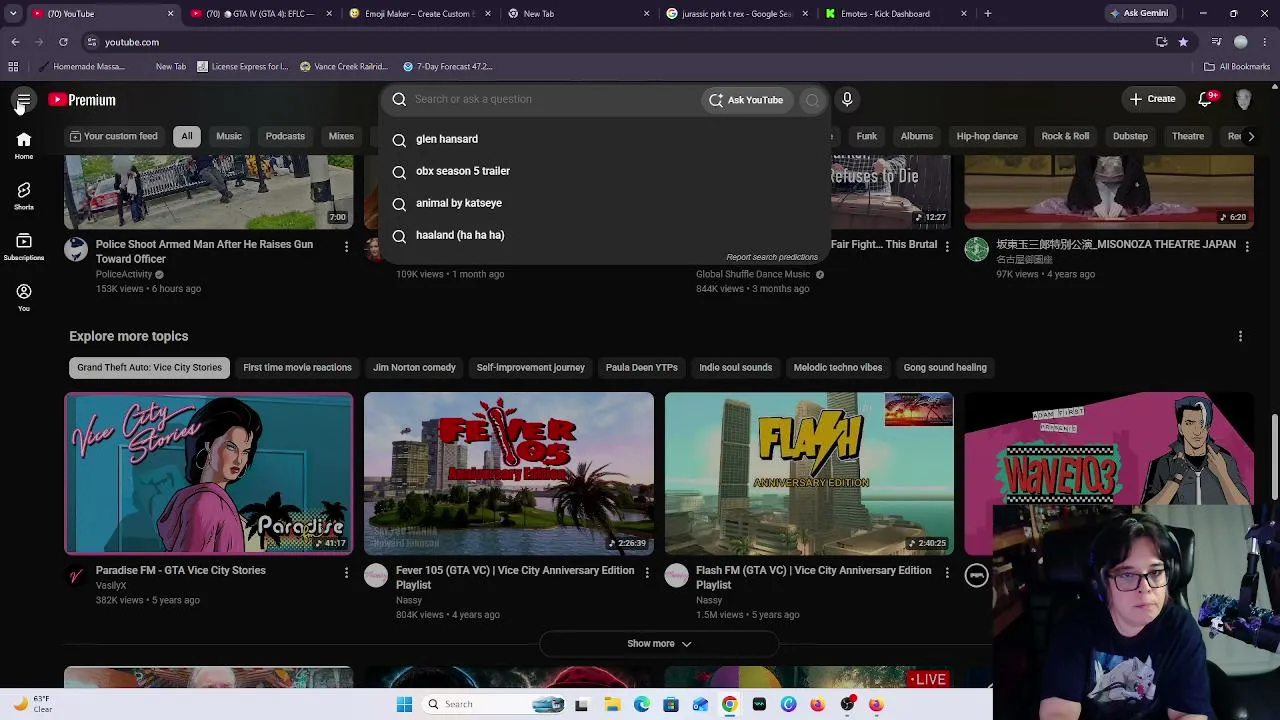The width and height of the screenshot is (1280, 720).
Task: Choose the "glen hansard" search suggestion
Action: [603, 139]
